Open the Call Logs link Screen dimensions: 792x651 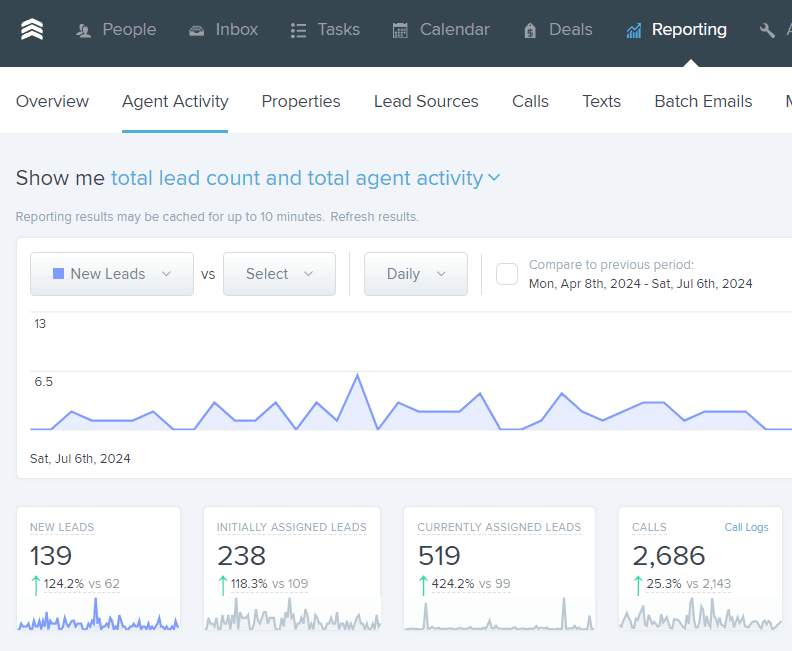[746, 527]
